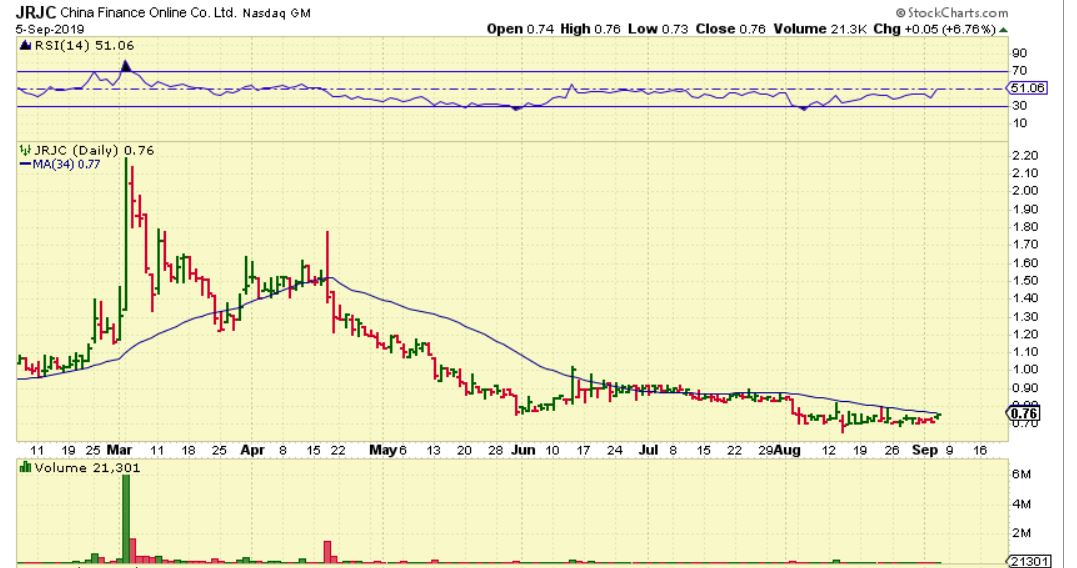Image resolution: width=1077 pixels, height=568 pixels.
Task: Click the Mar label on date axis
Action: [x=120, y=451]
